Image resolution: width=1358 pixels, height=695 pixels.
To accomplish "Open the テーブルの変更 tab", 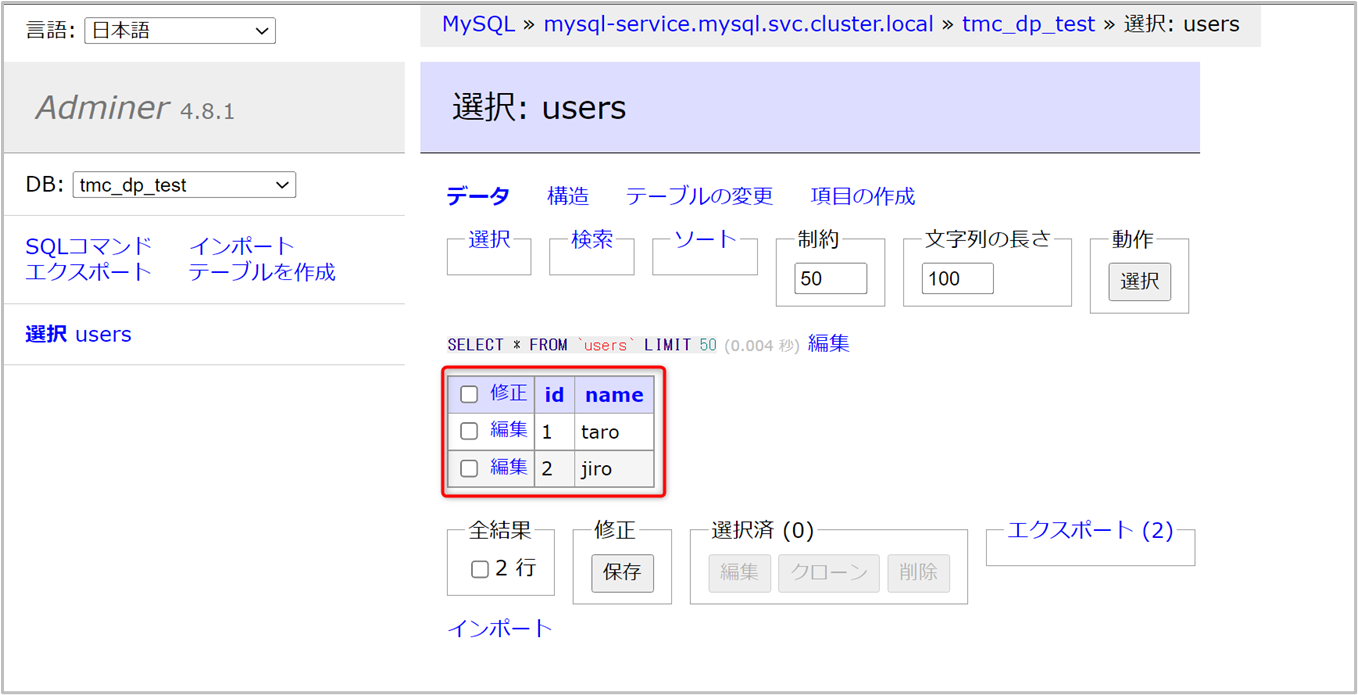I will click(x=699, y=196).
